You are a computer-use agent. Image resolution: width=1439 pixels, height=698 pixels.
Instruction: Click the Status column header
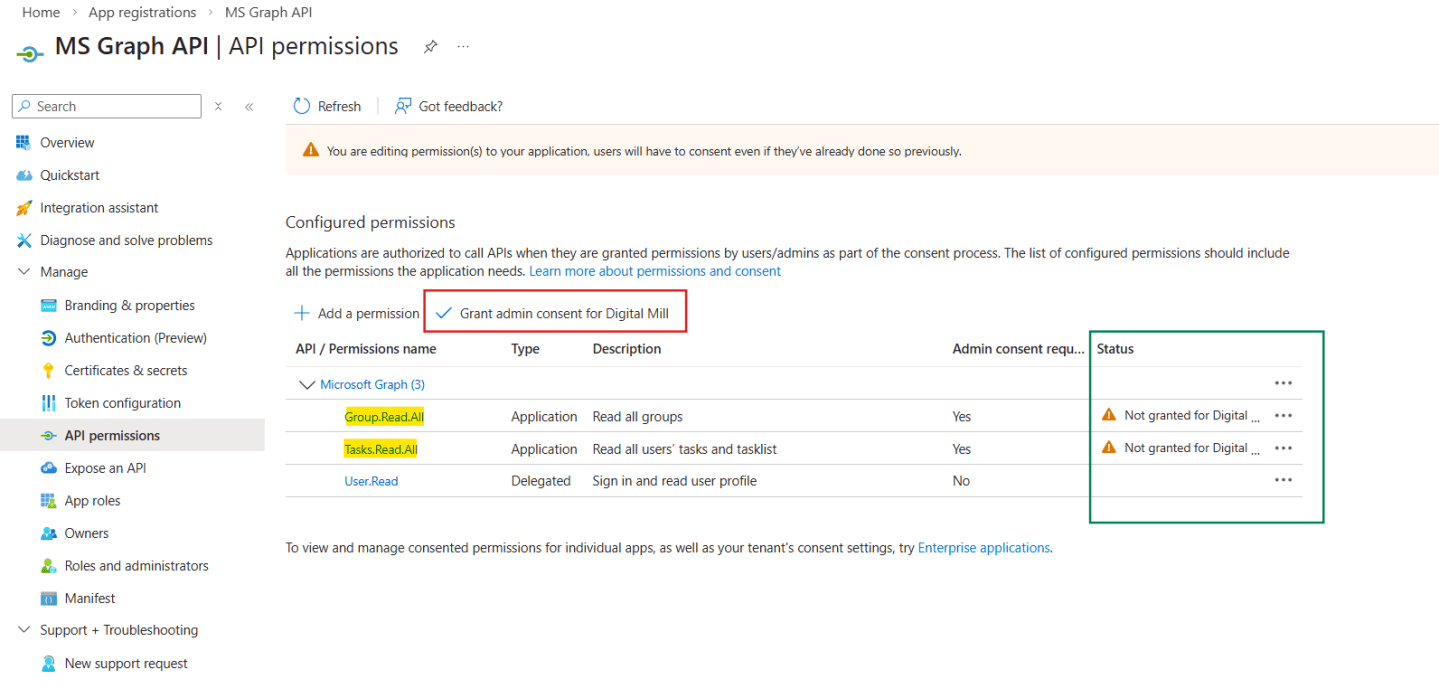[1115, 349]
